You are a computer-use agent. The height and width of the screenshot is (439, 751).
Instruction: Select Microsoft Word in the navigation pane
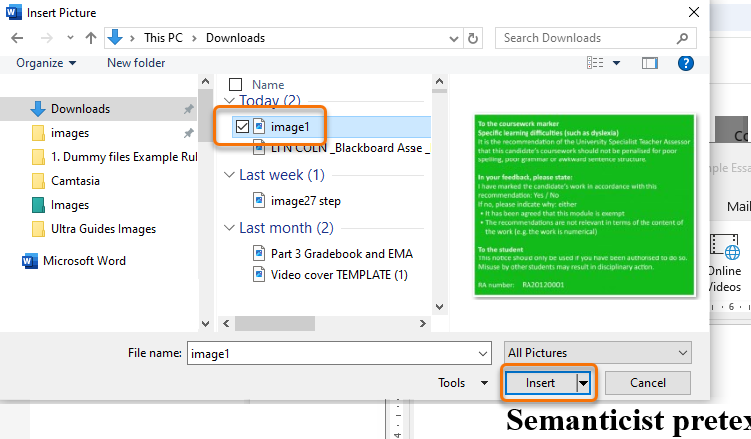82,261
